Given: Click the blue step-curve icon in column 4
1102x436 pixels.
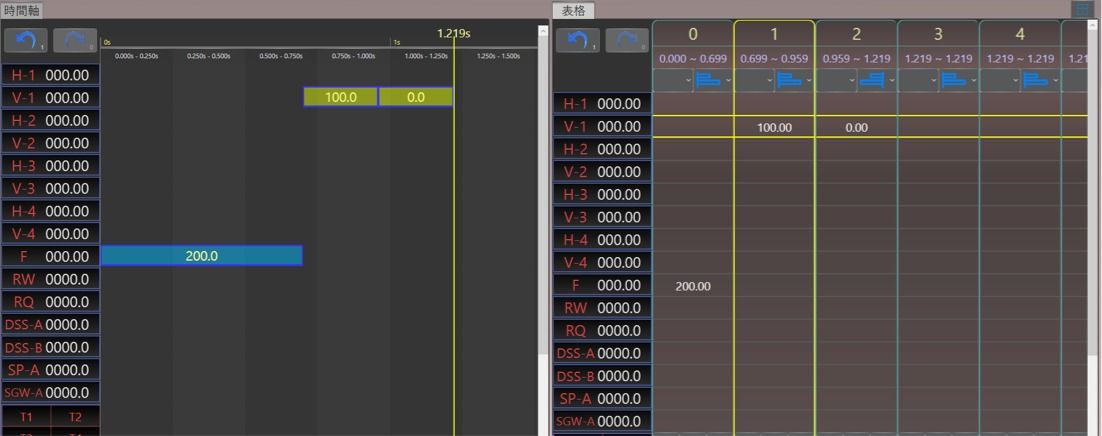Looking at the screenshot, I should tap(1037, 80).
